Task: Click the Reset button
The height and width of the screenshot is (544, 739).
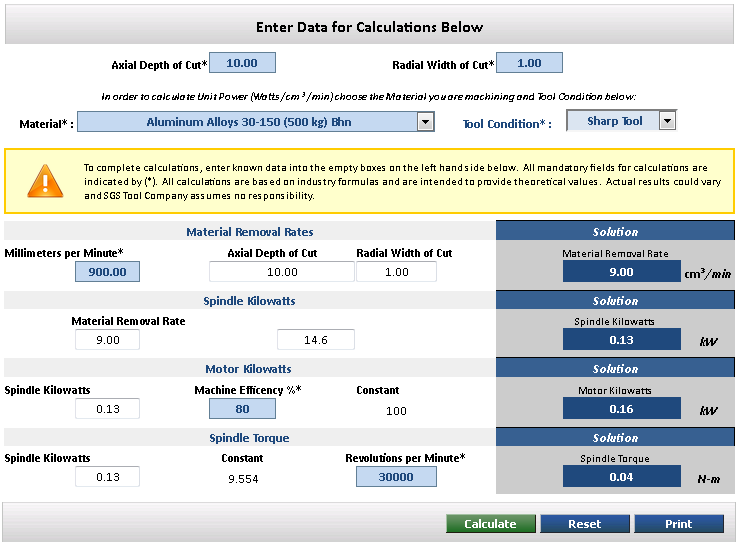Action: point(584,524)
